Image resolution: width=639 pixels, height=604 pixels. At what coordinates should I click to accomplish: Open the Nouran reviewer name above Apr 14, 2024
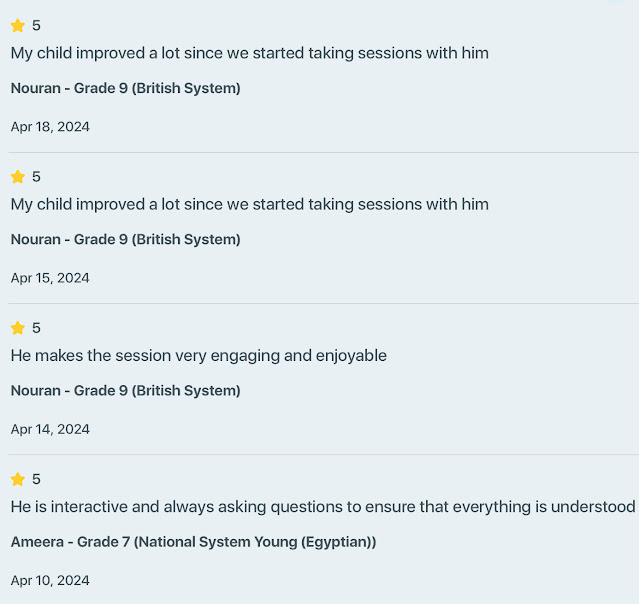125,391
